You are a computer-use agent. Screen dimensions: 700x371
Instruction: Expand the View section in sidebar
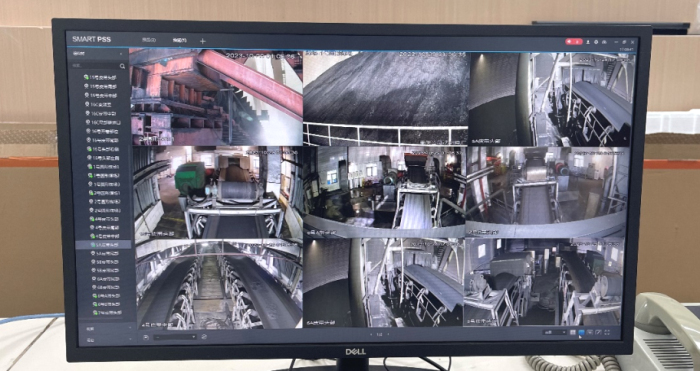click(104, 328)
